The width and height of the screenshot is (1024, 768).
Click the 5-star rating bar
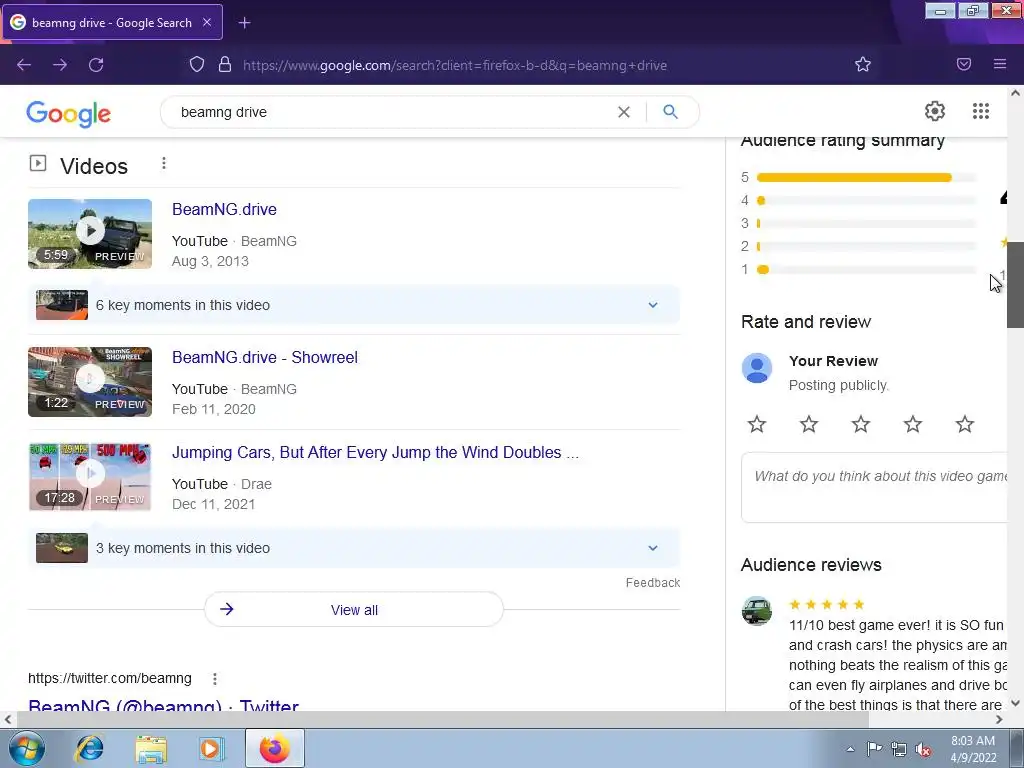click(x=866, y=178)
